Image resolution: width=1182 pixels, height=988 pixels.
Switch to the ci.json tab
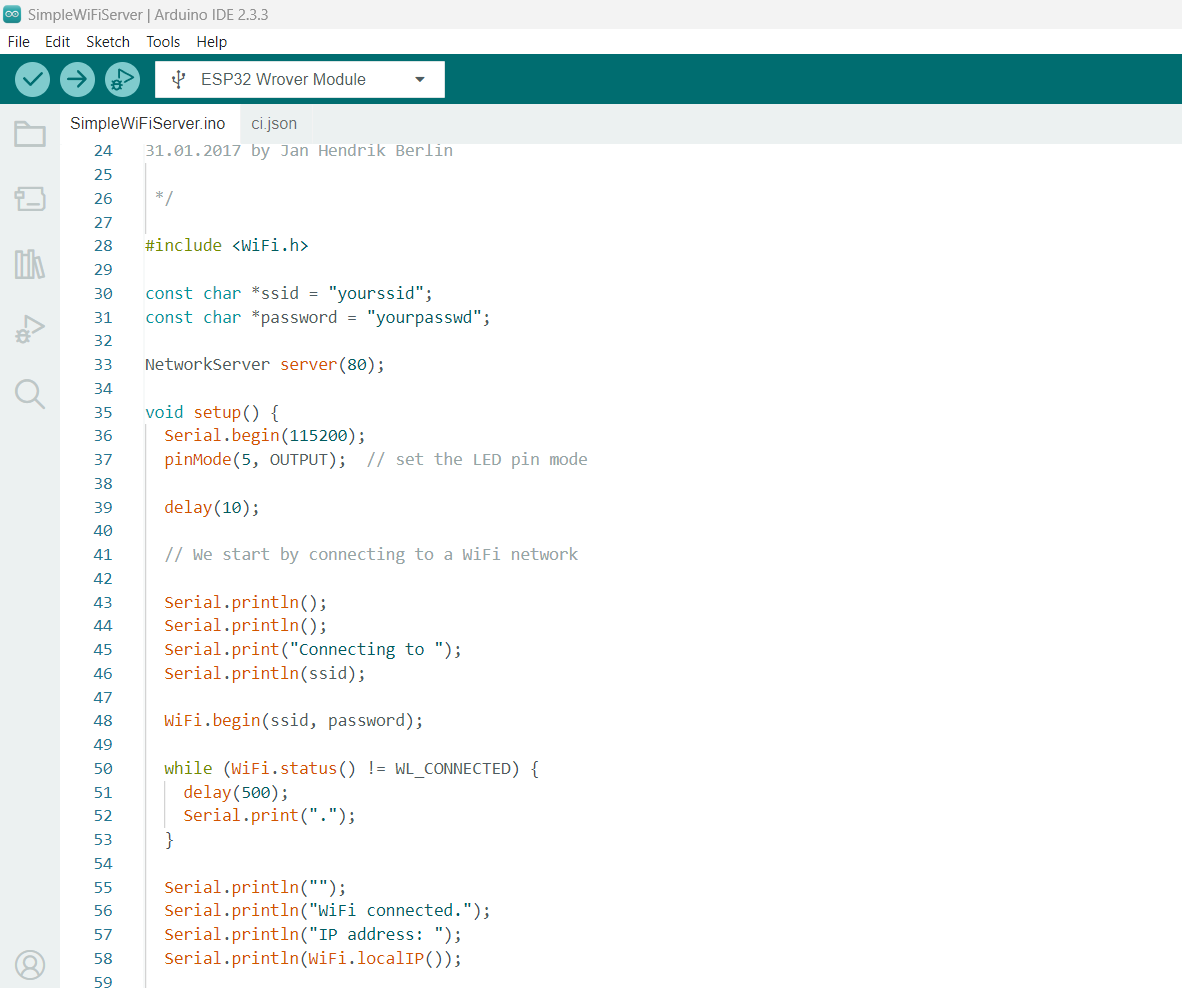click(x=274, y=124)
